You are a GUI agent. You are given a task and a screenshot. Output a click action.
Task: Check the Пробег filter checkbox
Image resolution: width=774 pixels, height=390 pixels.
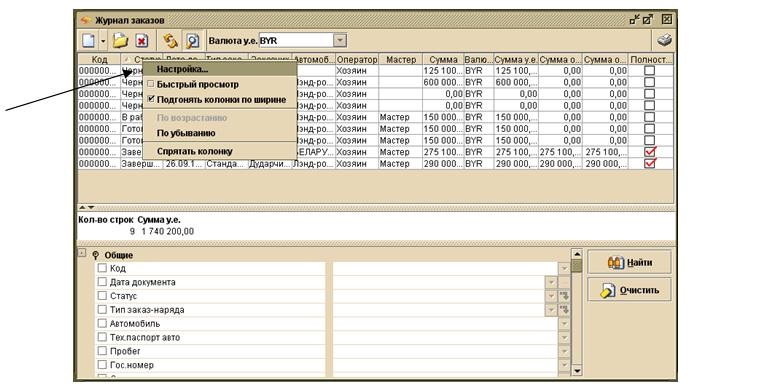pos(102,351)
